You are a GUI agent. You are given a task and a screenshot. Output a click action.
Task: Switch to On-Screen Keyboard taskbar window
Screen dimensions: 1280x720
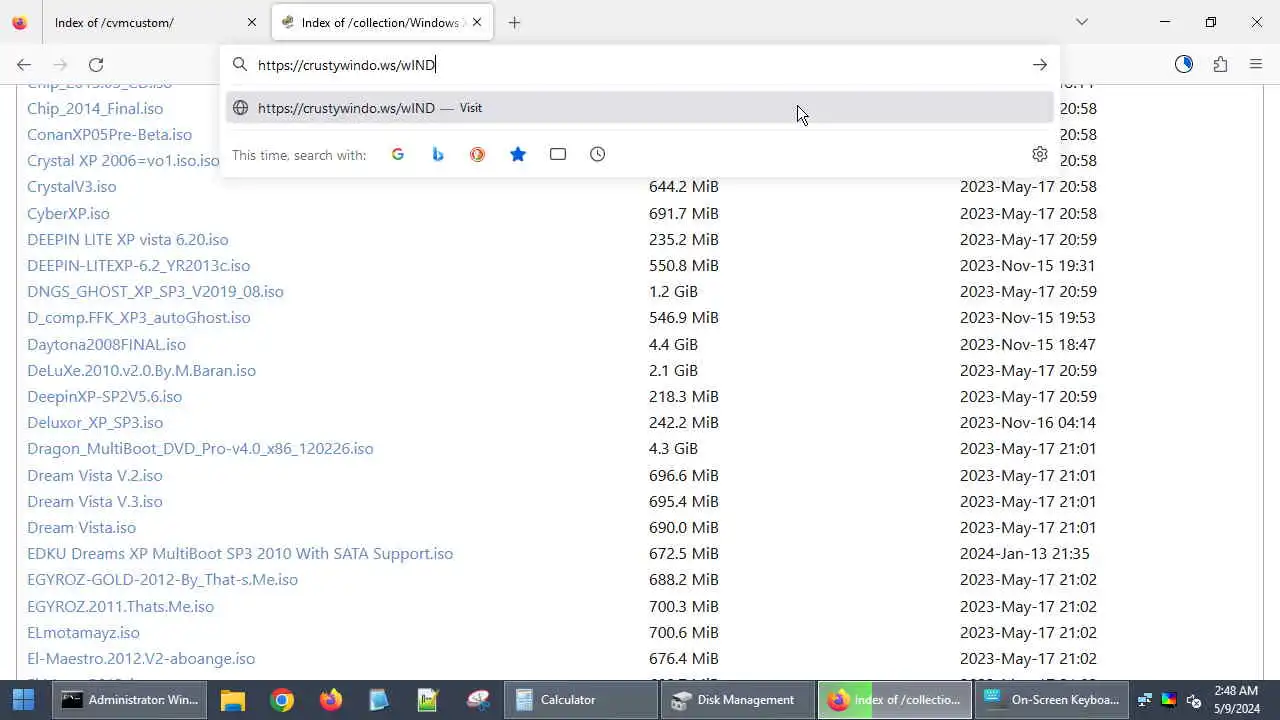tap(1051, 700)
